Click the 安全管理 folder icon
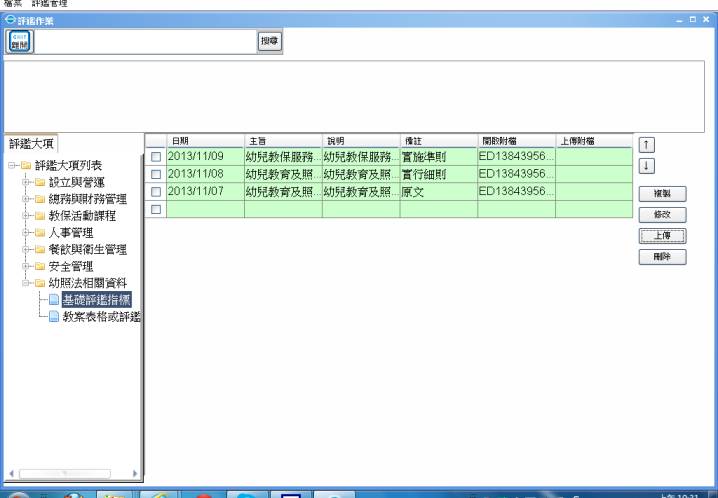Viewport: 718px width, 498px height. tap(39, 266)
